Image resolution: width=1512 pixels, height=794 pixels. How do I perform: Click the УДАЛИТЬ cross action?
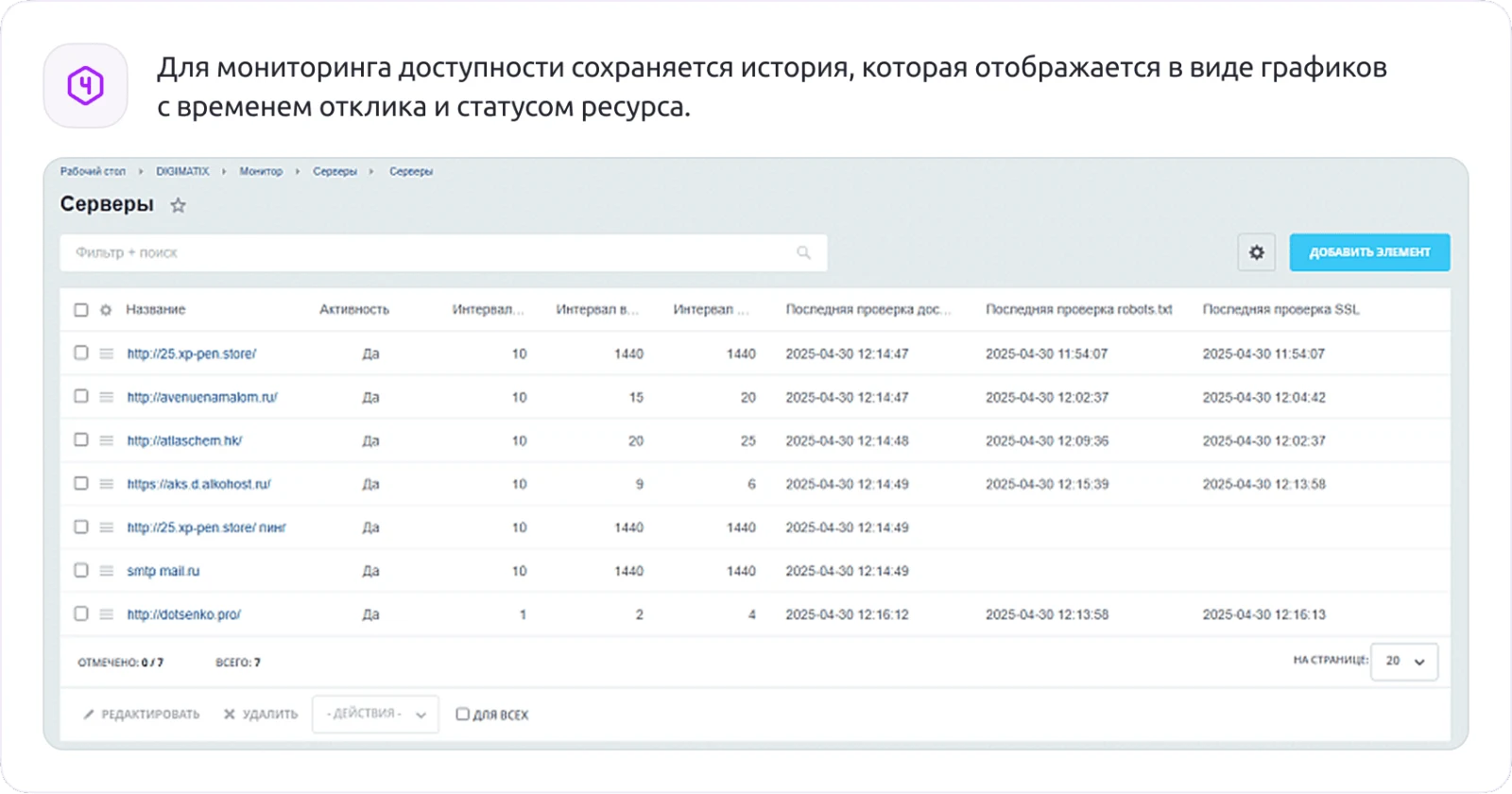260,715
